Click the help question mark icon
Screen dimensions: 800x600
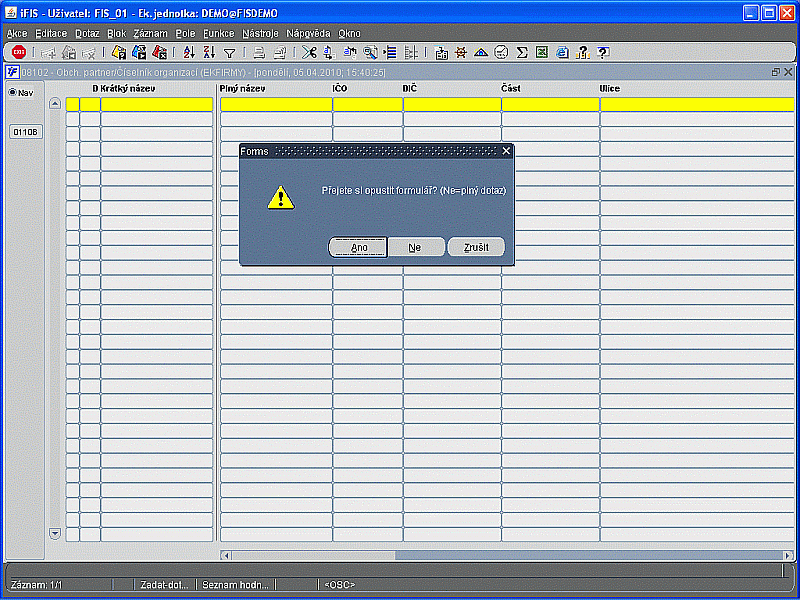pos(603,52)
